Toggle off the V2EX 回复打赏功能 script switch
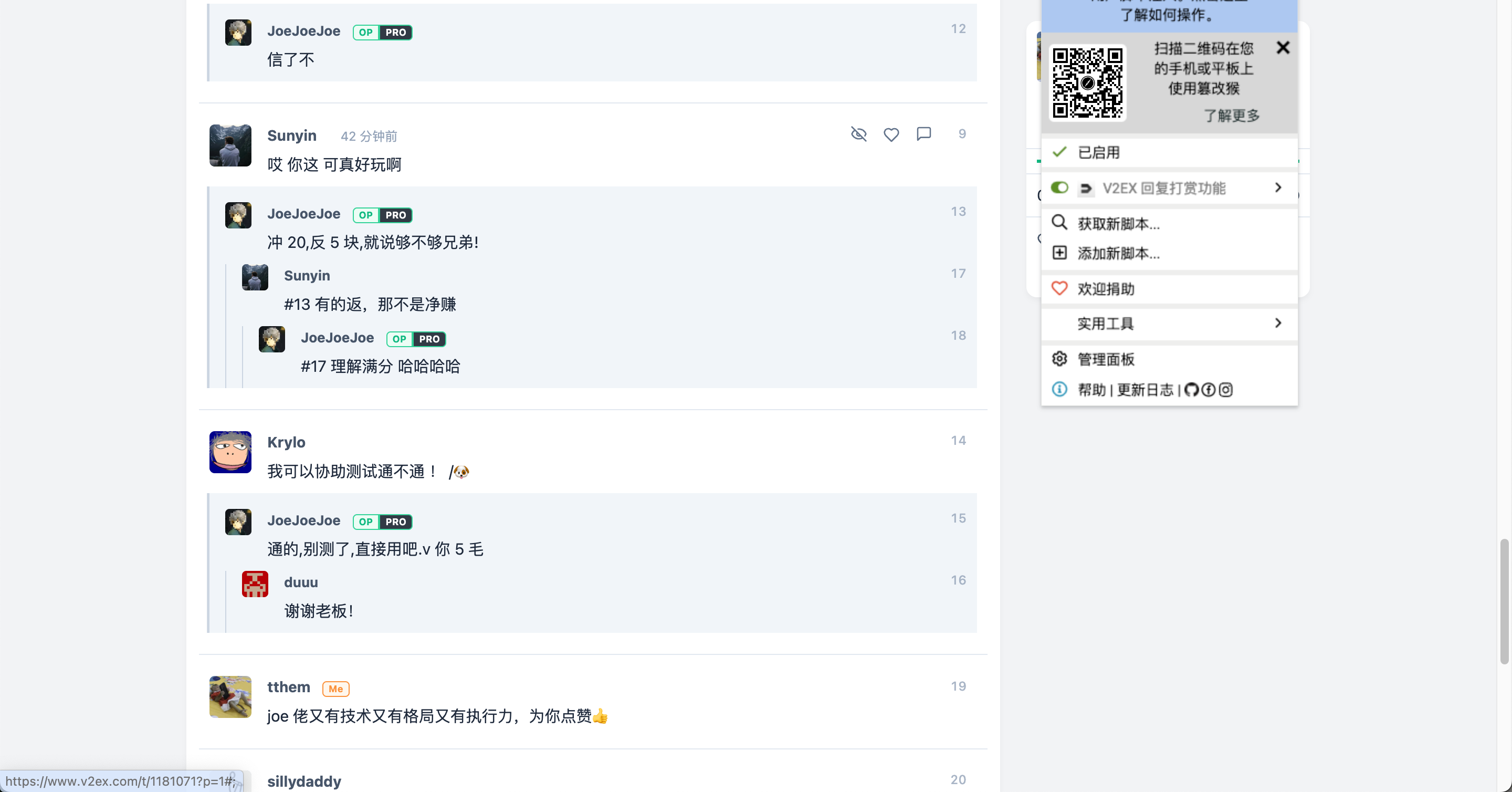Image resolution: width=1512 pixels, height=792 pixels. pos(1059,188)
